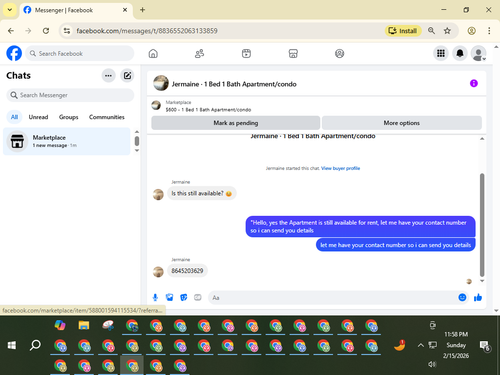Select the Communities chats filter tab
The image size is (500, 375).
click(107, 117)
